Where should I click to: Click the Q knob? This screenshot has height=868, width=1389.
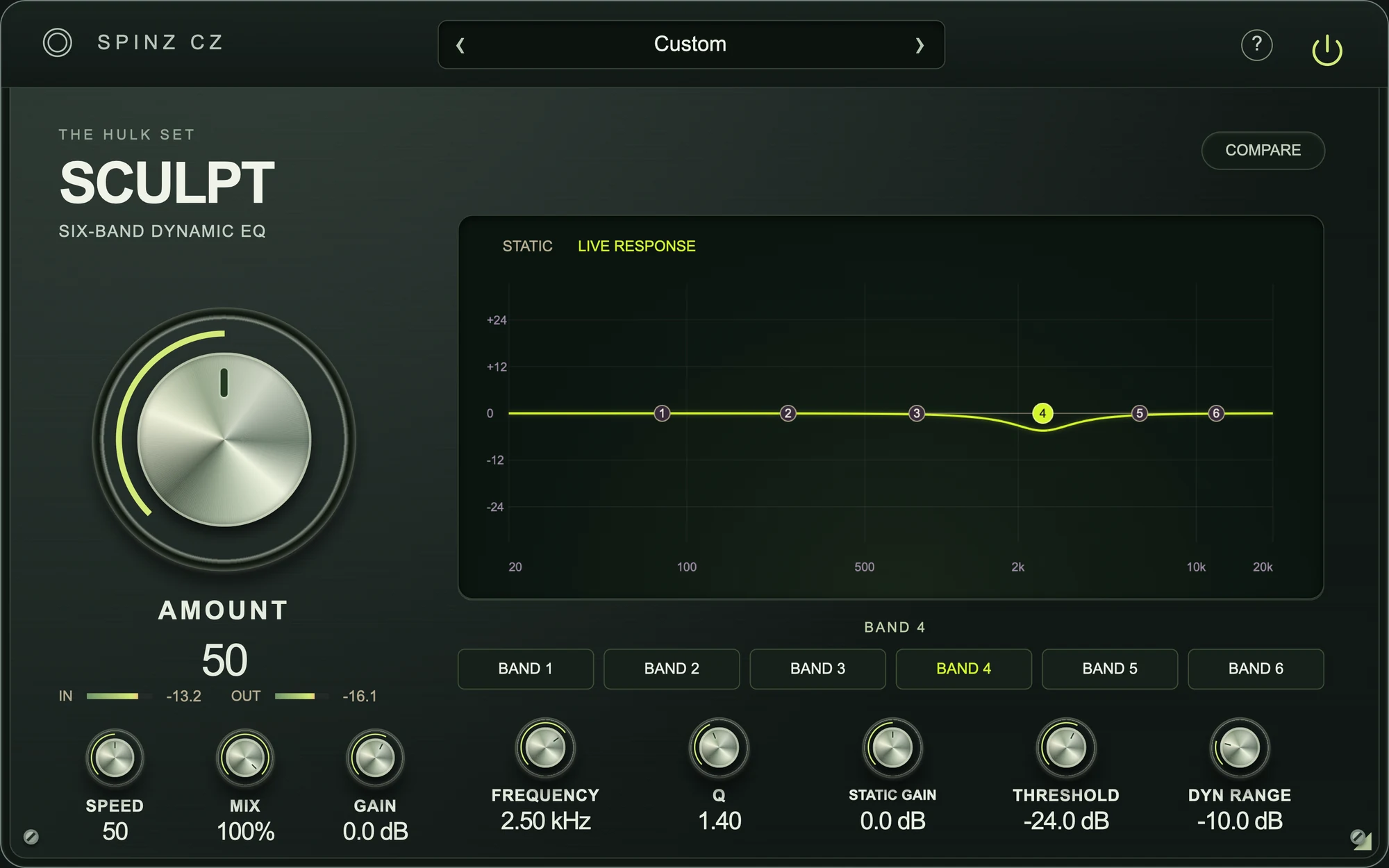[x=719, y=748]
